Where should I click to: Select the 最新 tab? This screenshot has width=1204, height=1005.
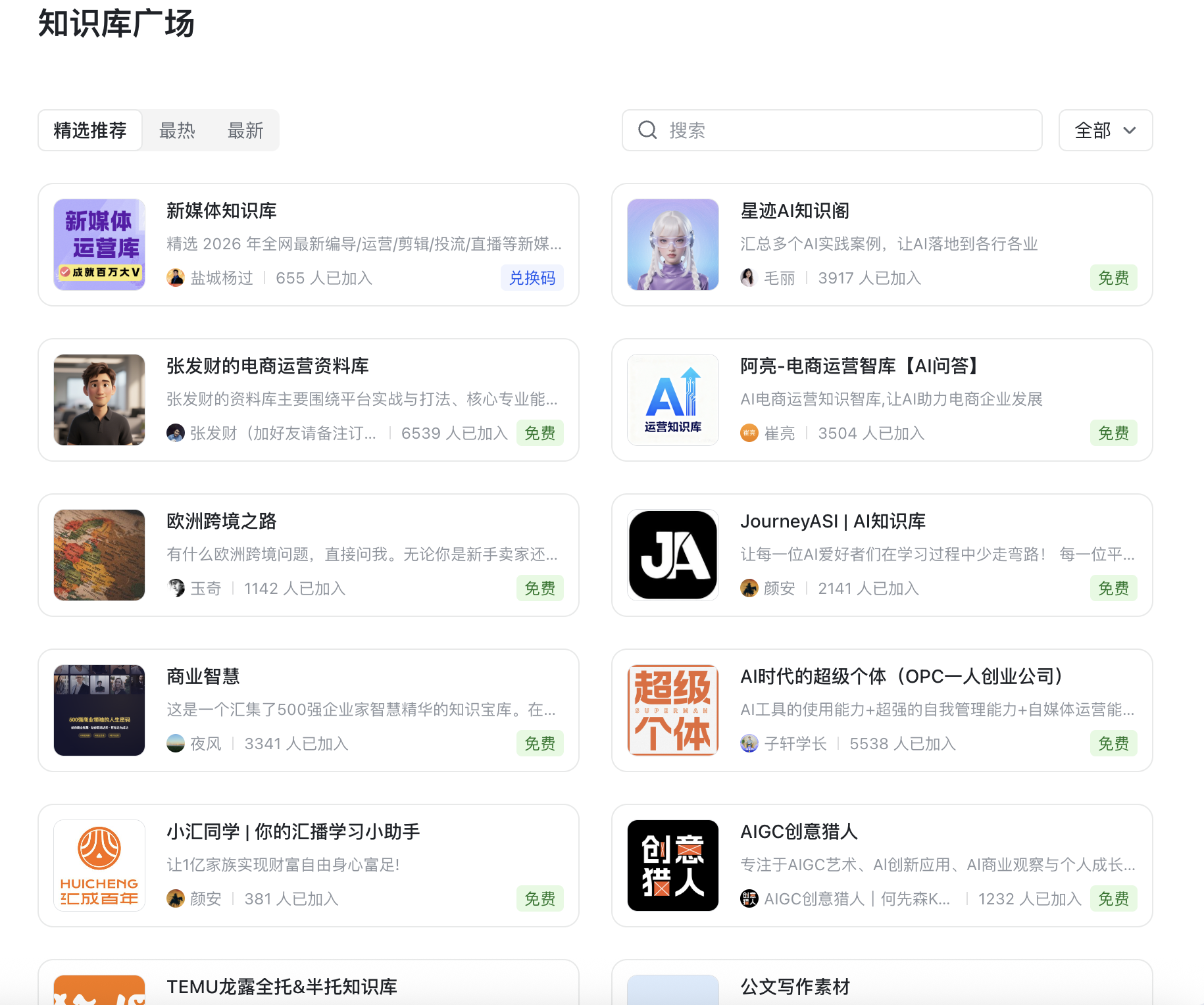tap(245, 130)
